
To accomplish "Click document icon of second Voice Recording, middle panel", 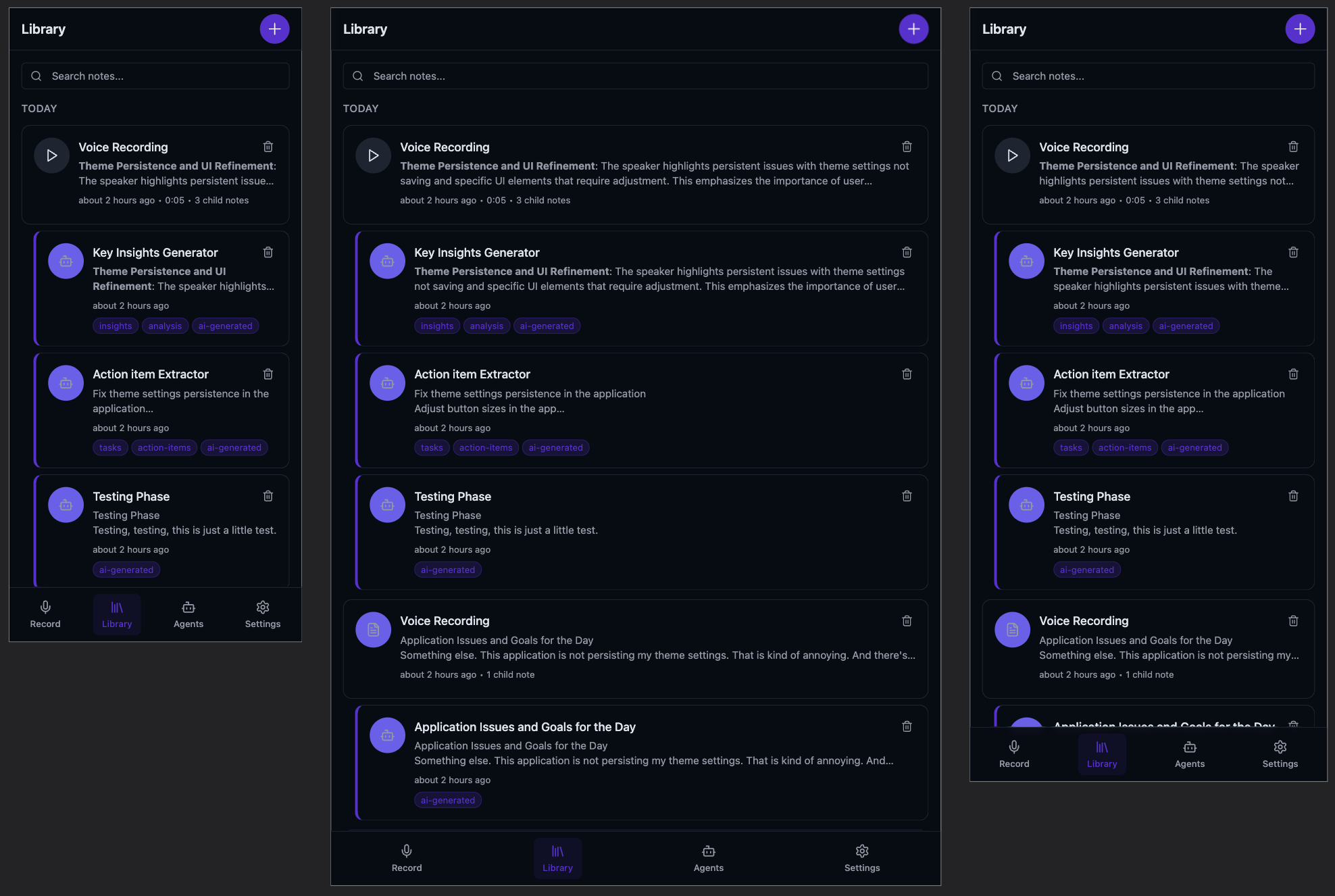I will (x=373, y=629).
